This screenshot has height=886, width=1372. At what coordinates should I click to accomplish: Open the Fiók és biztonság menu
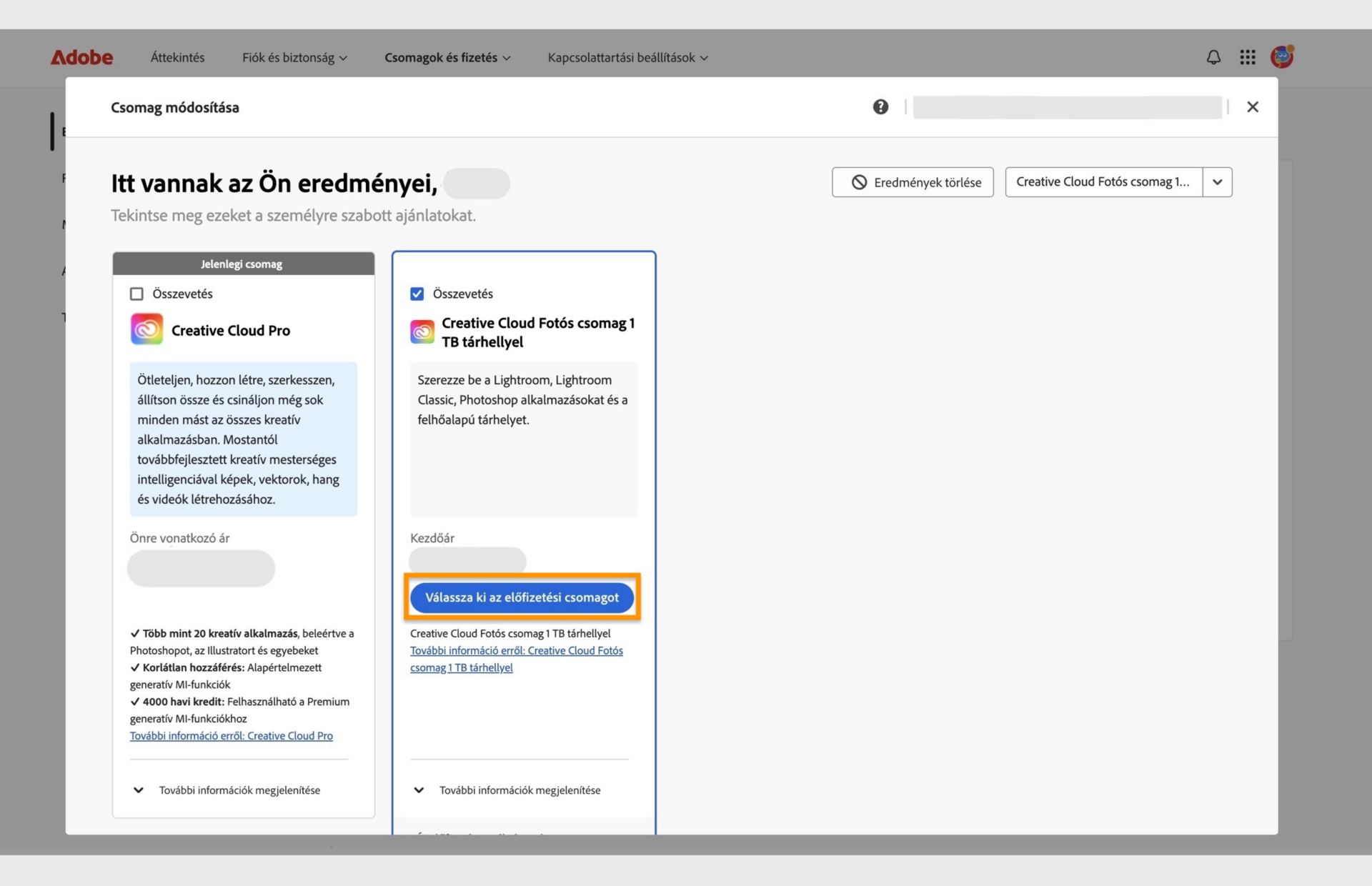click(294, 58)
